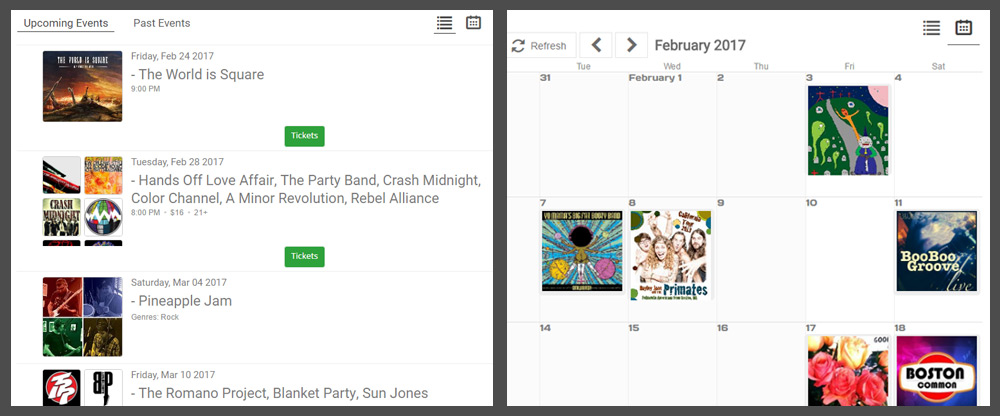Click Tickets button for Feb 28 show
This screenshot has height=416, width=1000.
304,256
